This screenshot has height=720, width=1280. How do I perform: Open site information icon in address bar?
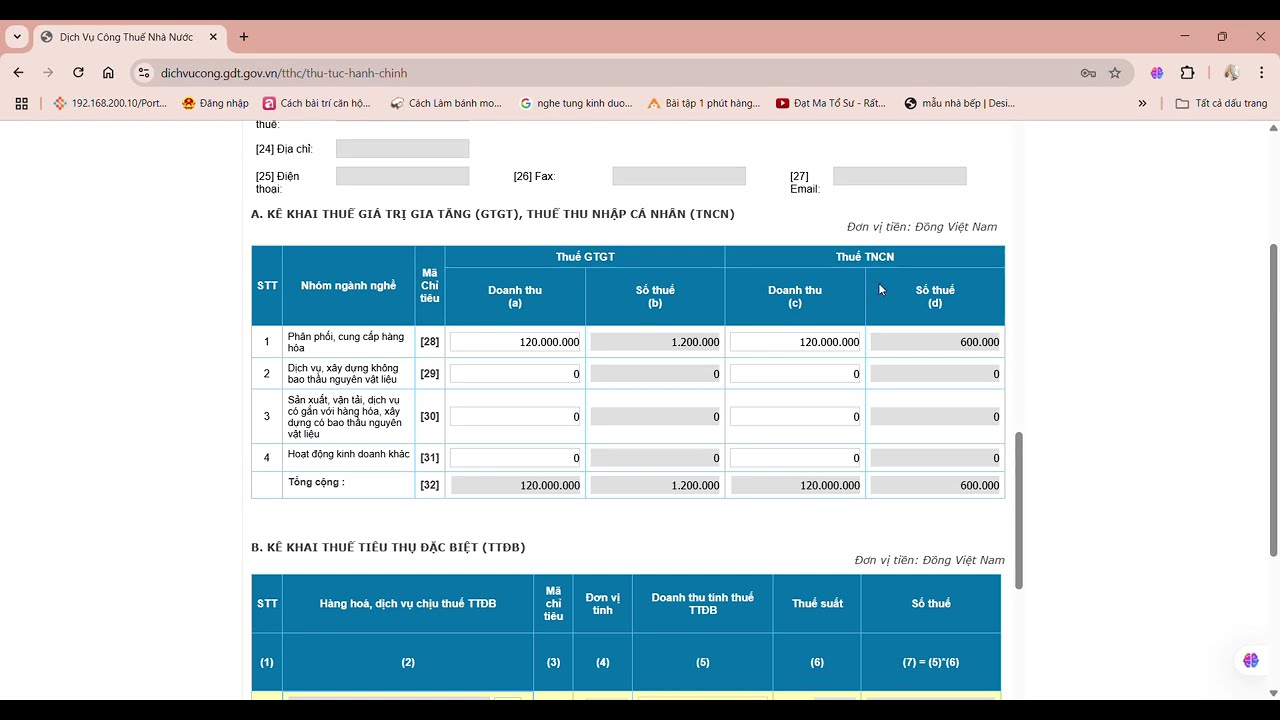pyautogui.click(x=144, y=73)
